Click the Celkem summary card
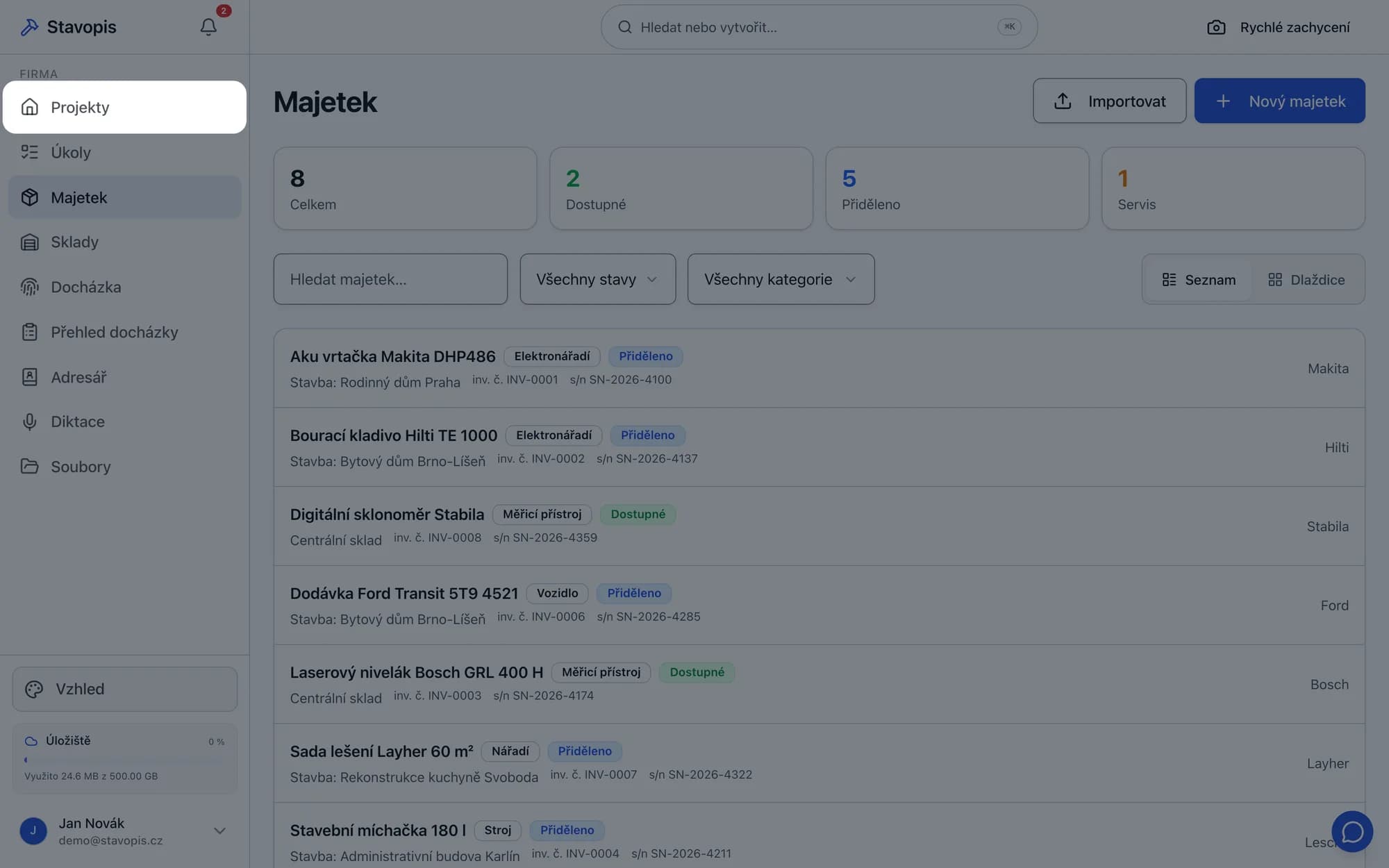 pos(405,188)
